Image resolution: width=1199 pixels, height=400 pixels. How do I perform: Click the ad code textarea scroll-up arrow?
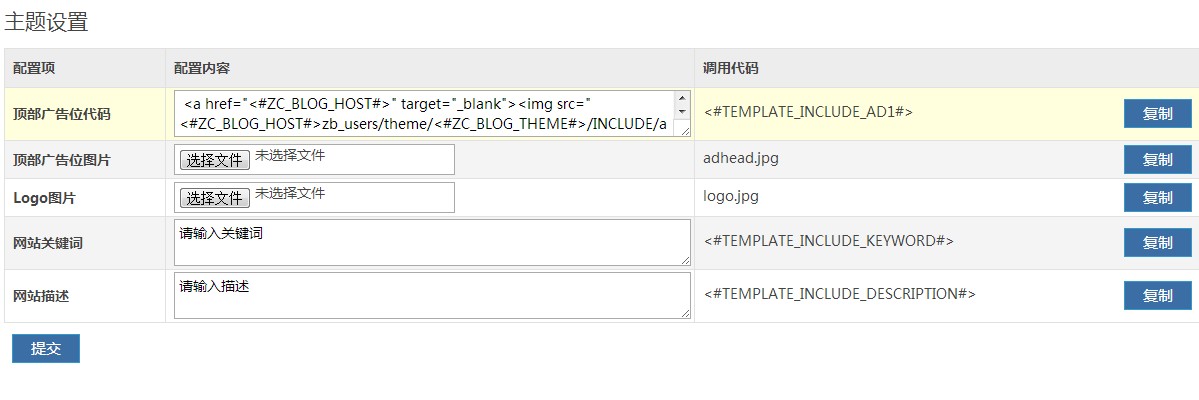[x=682, y=97]
